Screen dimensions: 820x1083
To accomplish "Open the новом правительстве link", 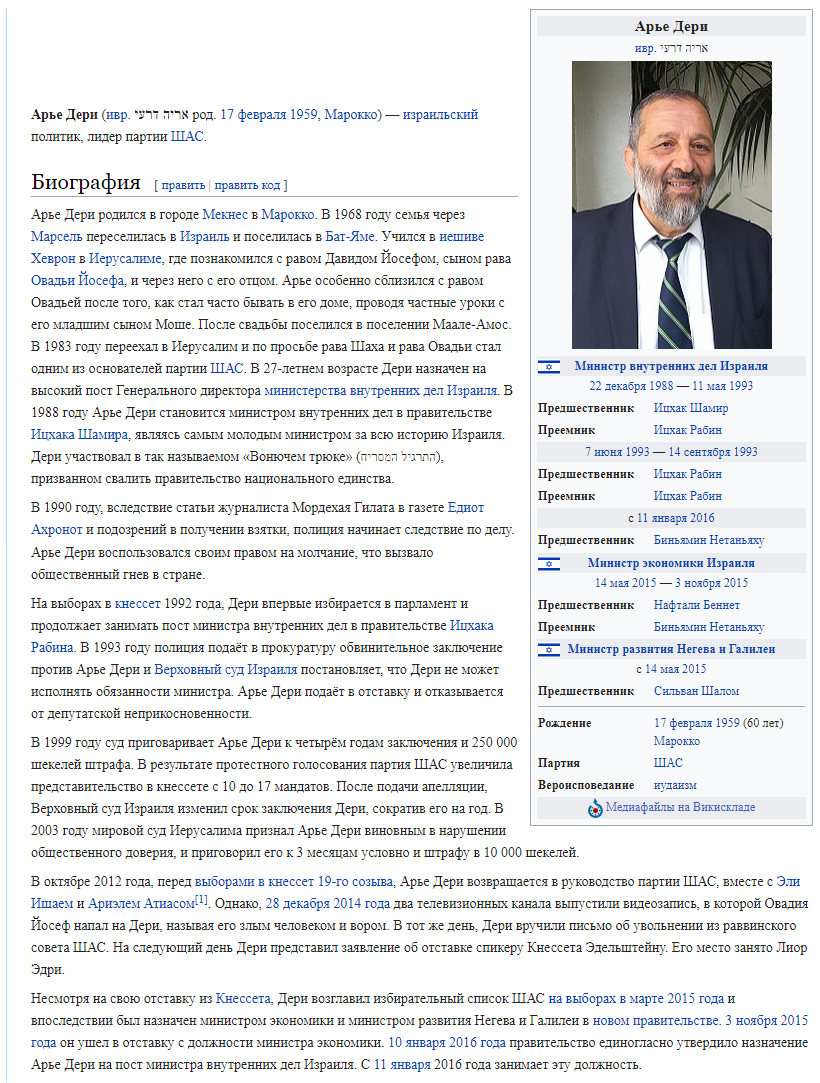I will 656,1022.
